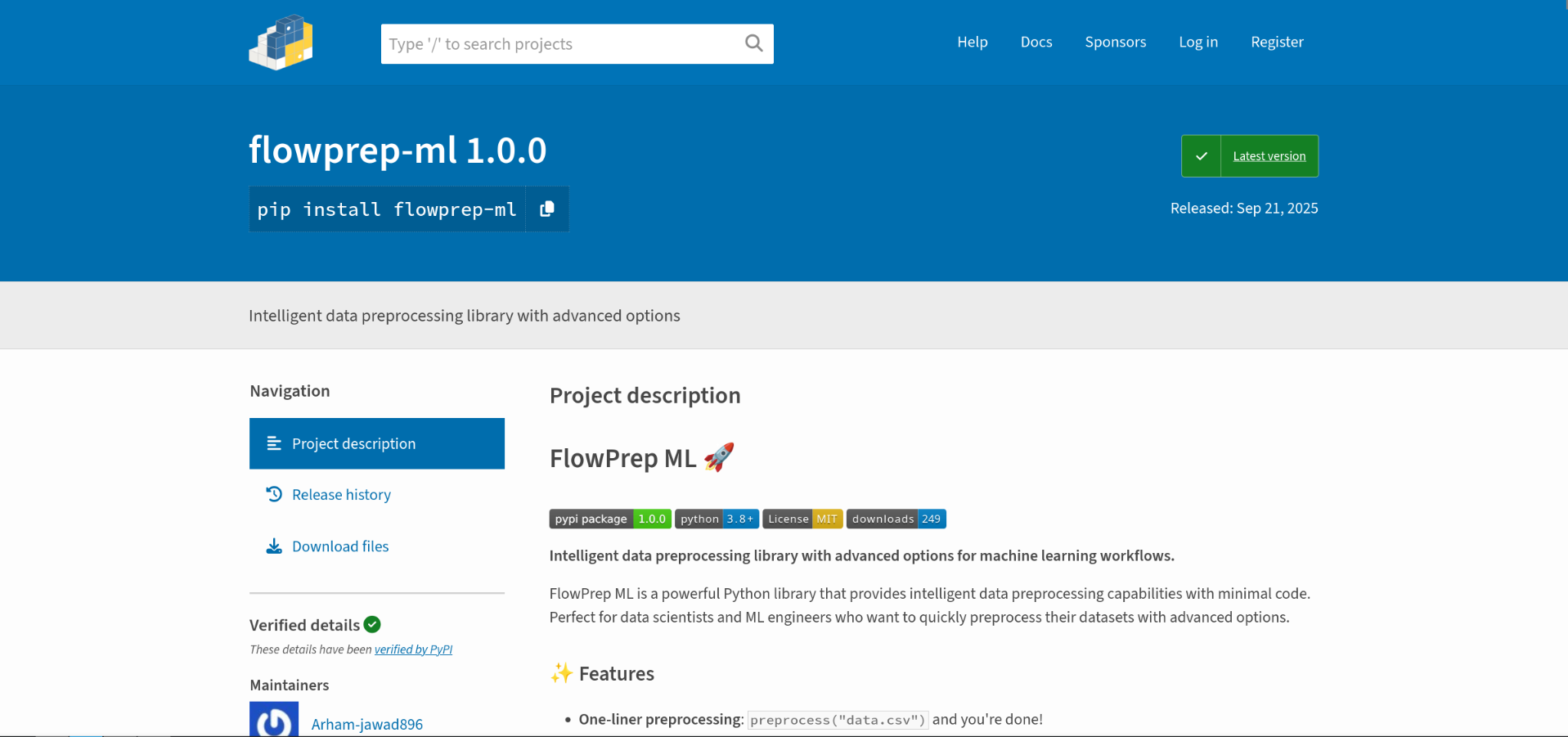This screenshot has width=1568, height=737.
Task: Open the Docs menu item
Action: (1036, 42)
